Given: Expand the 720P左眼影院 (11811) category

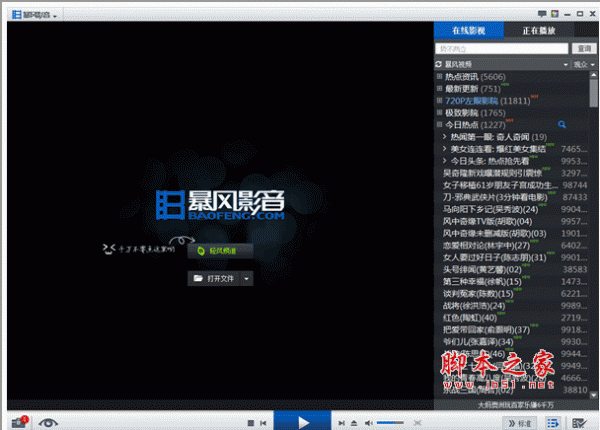Looking at the screenshot, I should 439,101.
